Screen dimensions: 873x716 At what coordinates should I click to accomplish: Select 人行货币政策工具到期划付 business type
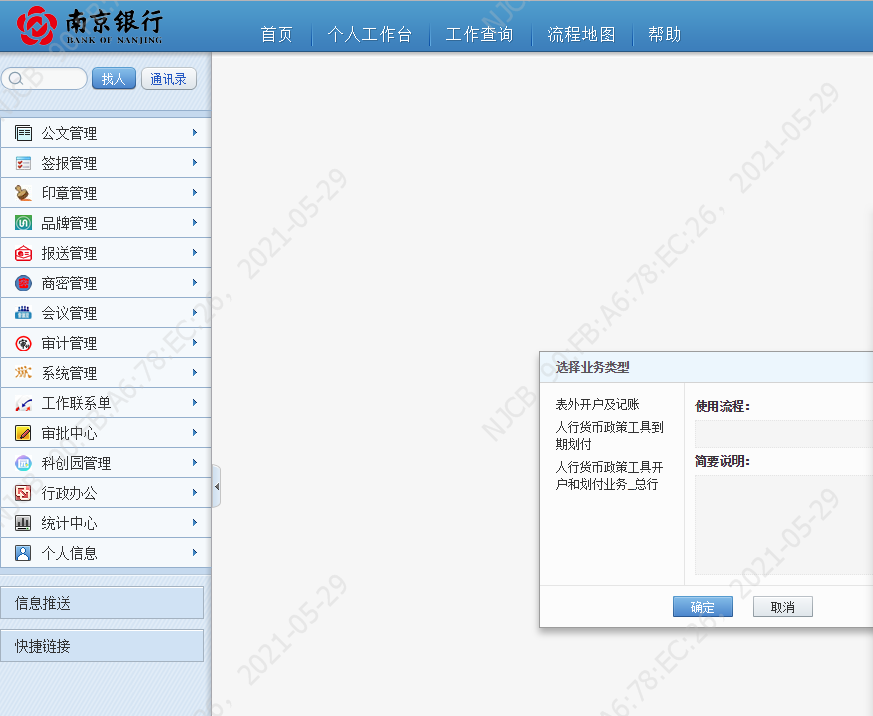pos(610,435)
